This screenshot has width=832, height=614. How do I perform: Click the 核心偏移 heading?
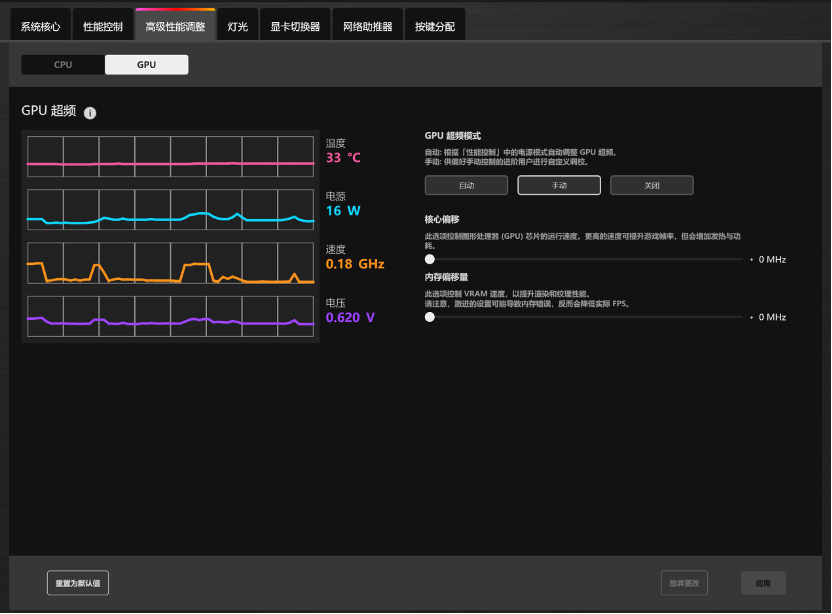pos(442,219)
